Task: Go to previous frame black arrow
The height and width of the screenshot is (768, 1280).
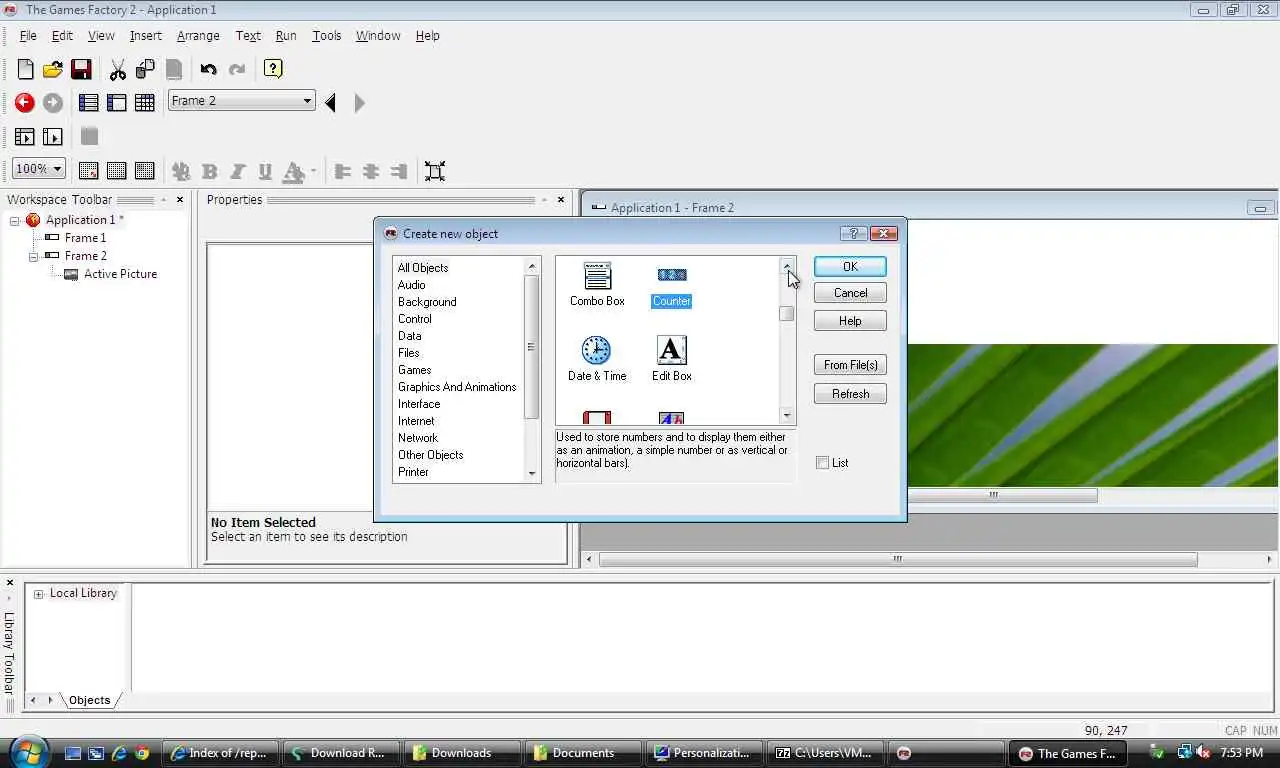Action: coord(331,103)
